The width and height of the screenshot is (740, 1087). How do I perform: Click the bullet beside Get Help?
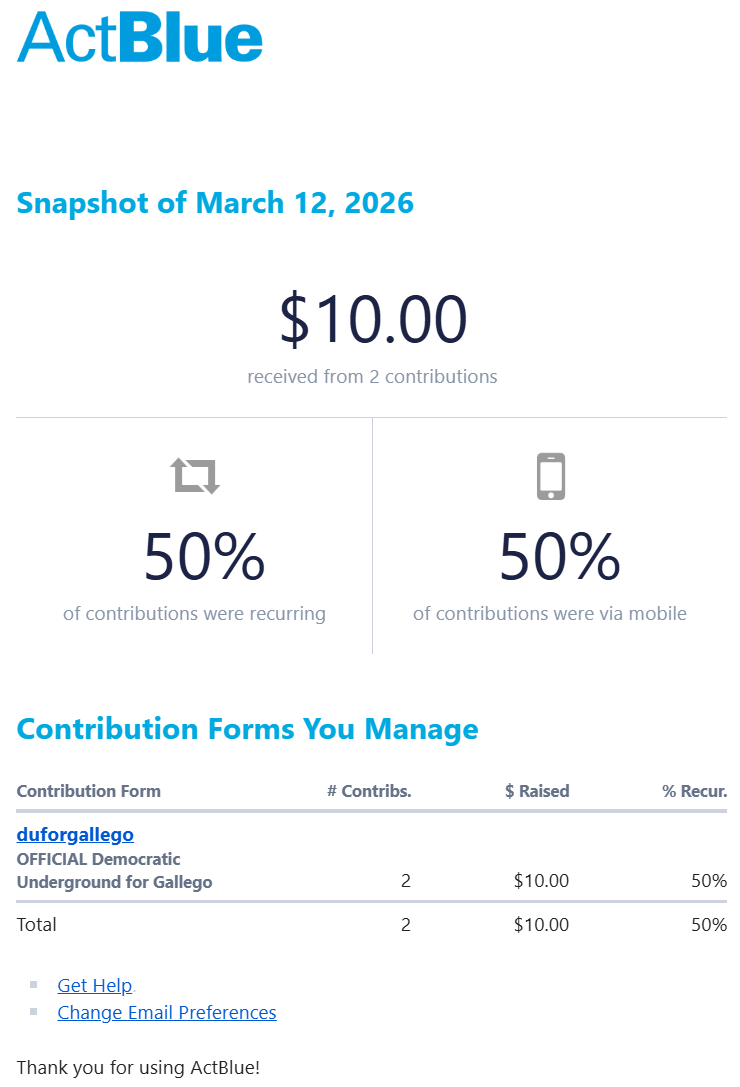pos(34,985)
